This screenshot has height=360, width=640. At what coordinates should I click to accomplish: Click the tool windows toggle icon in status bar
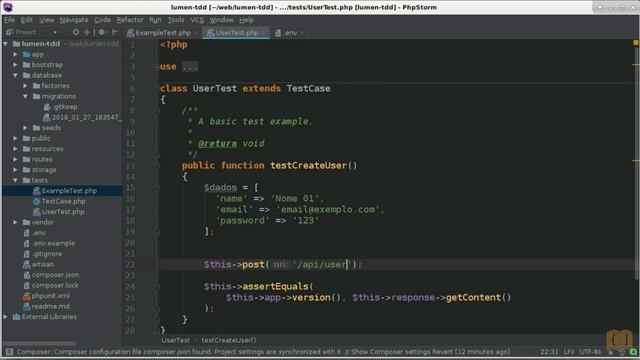tap(9, 351)
